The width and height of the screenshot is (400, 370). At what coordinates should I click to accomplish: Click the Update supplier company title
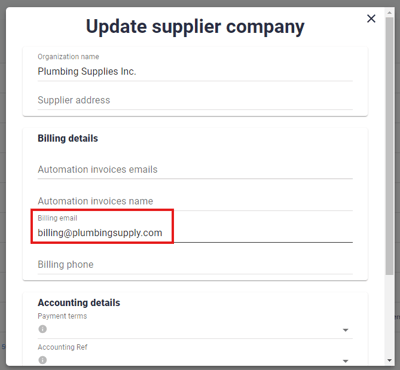195,27
